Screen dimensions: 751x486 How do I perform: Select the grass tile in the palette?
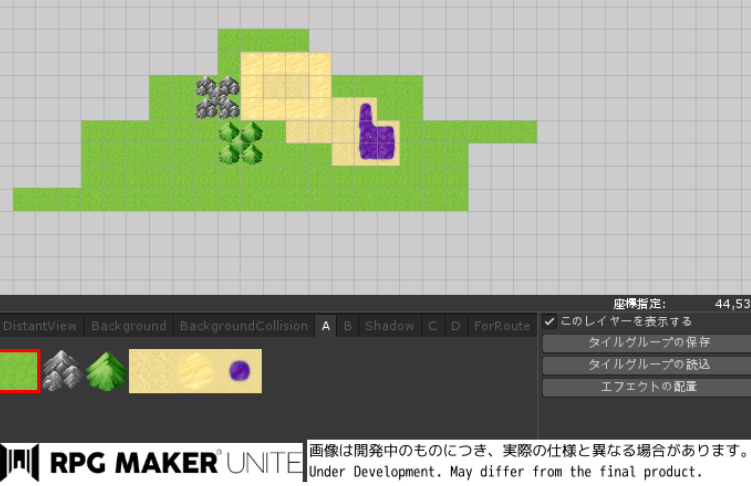click(19, 371)
